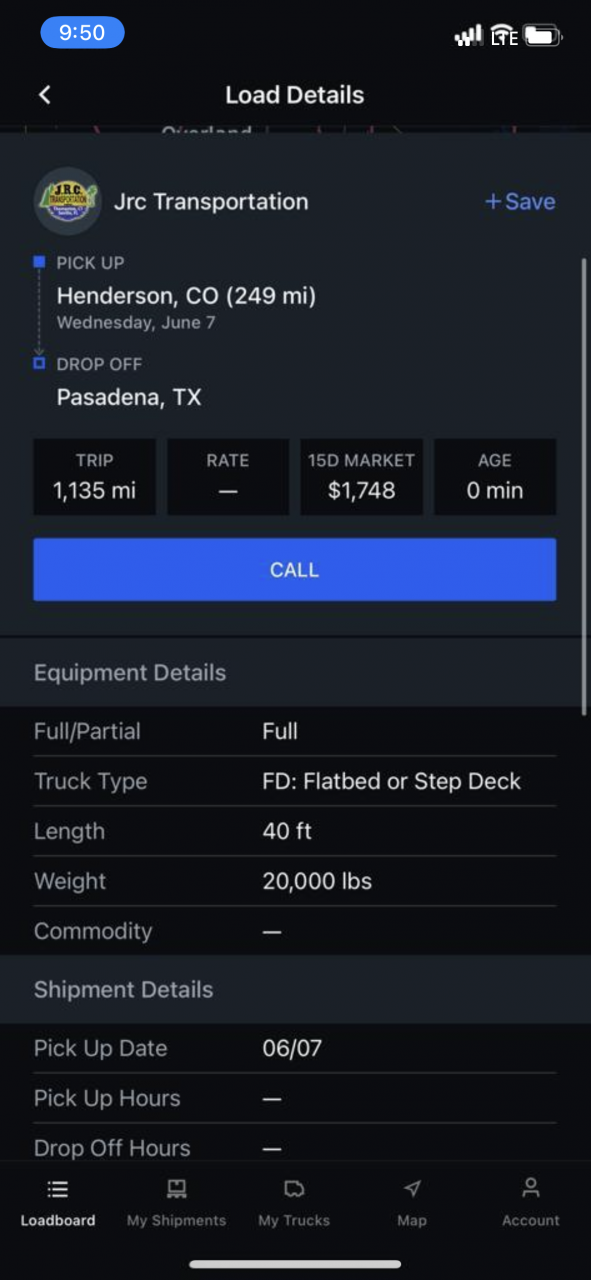The height and width of the screenshot is (1280, 591).
Task: Select the RATE tile
Action: click(x=228, y=477)
